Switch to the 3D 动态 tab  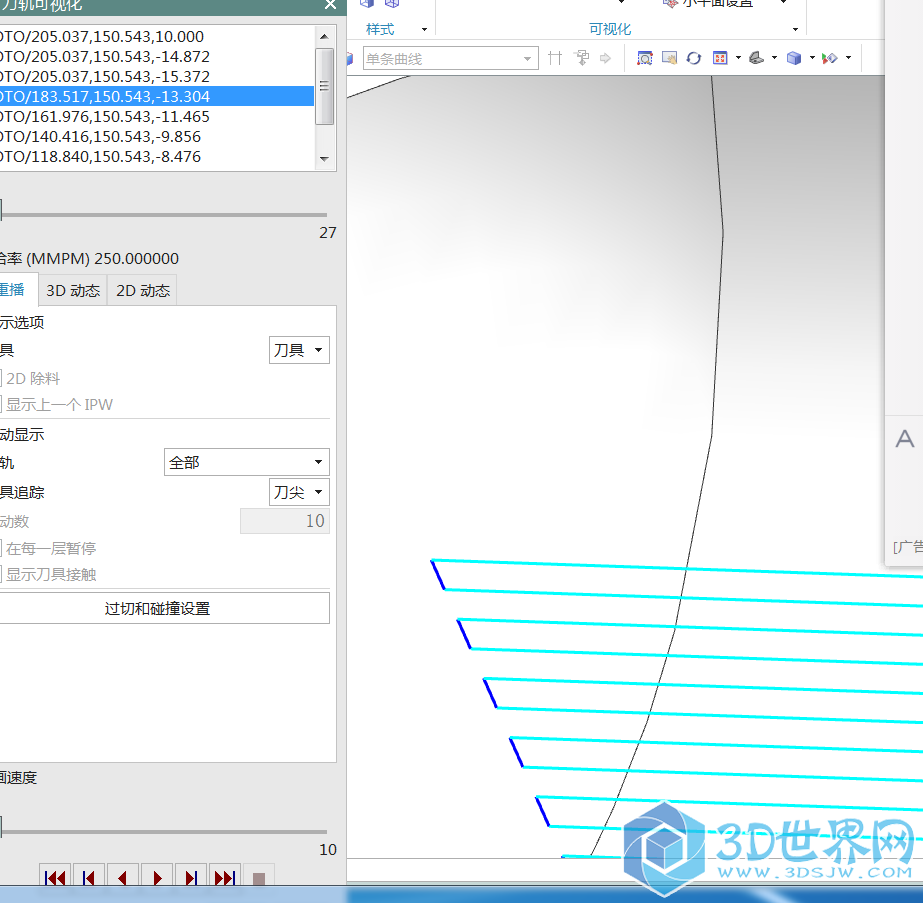[x=73, y=290]
